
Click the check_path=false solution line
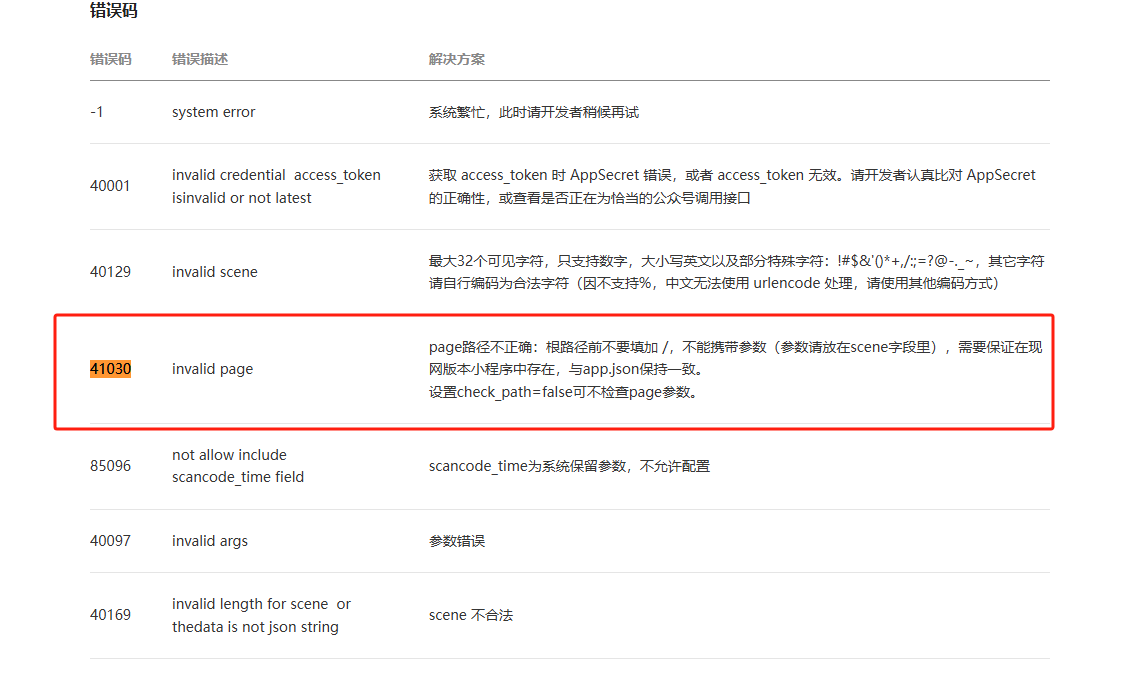click(564, 392)
